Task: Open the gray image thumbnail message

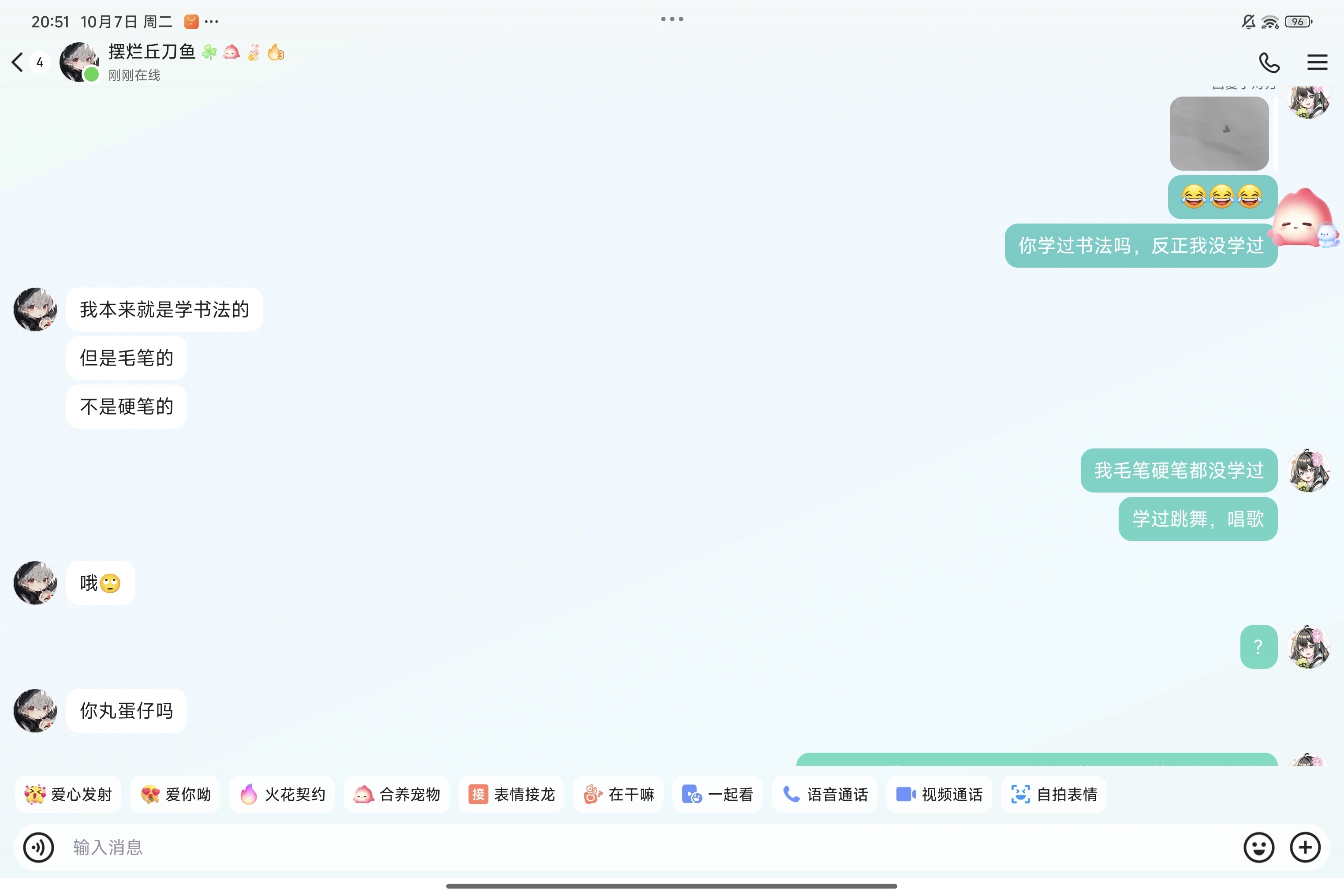Action: click(1219, 133)
